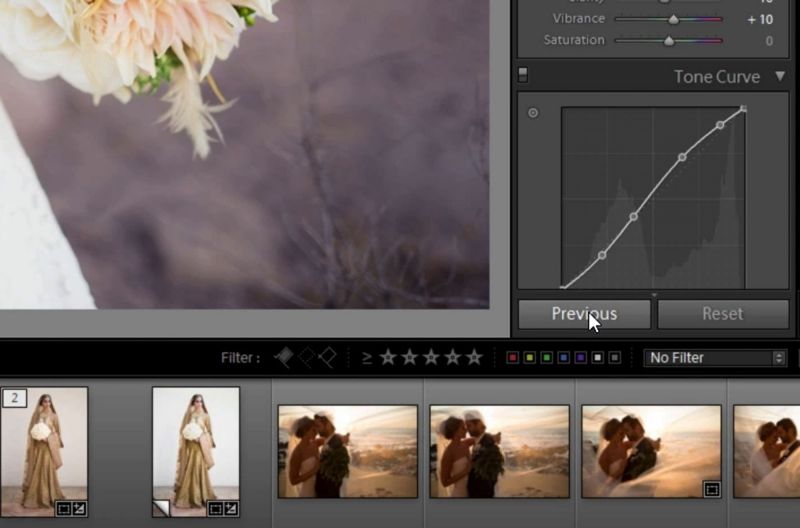Filter by yellow color label

(530, 358)
